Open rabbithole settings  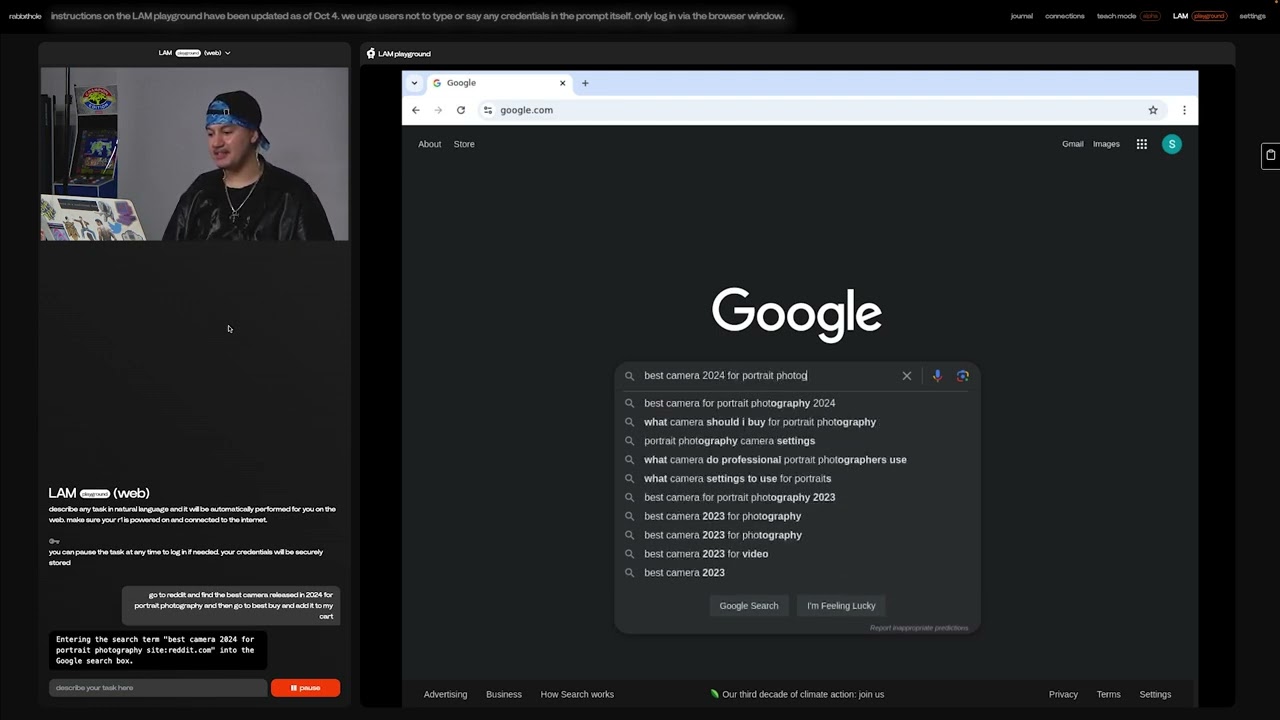click(1252, 16)
